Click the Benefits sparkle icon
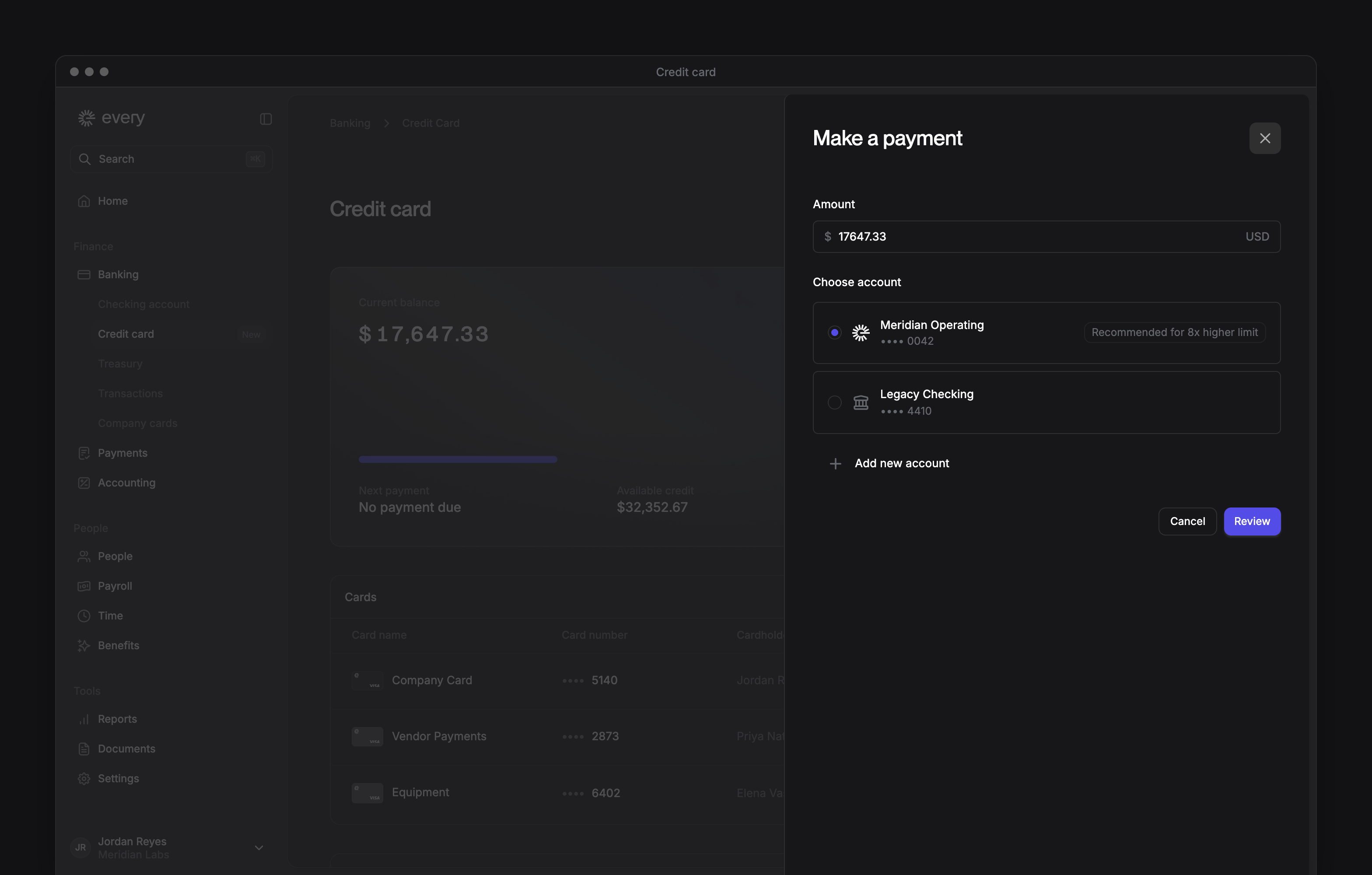The height and width of the screenshot is (875, 1372). 84,645
